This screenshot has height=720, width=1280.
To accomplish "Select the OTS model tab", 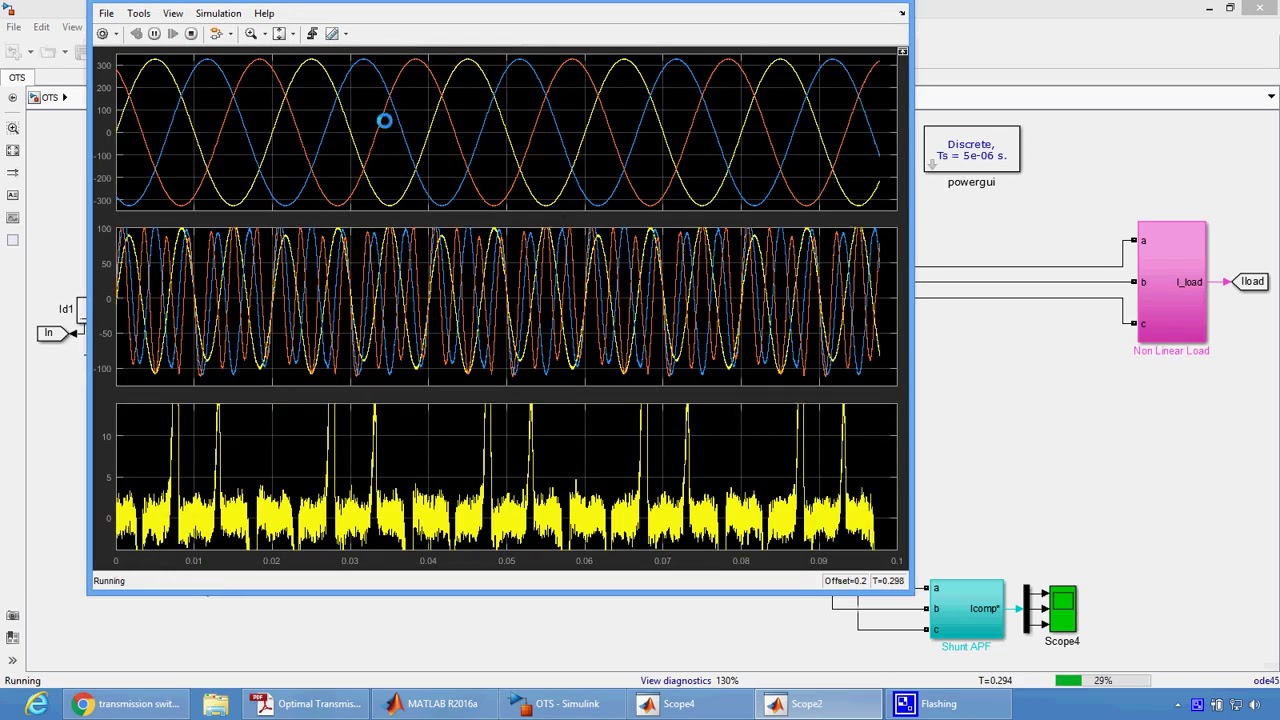I will (x=17, y=78).
